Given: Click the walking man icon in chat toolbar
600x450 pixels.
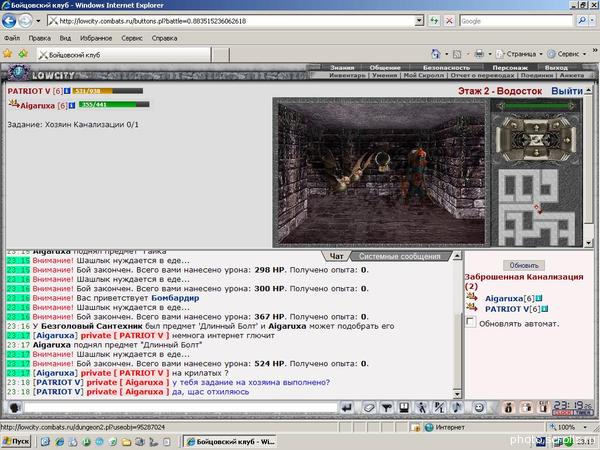Looking at the screenshot, I should [x=422, y=408].
